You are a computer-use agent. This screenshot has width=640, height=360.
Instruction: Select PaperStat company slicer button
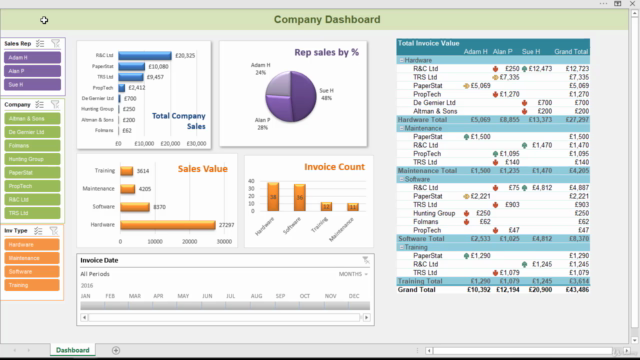(32, 172)
